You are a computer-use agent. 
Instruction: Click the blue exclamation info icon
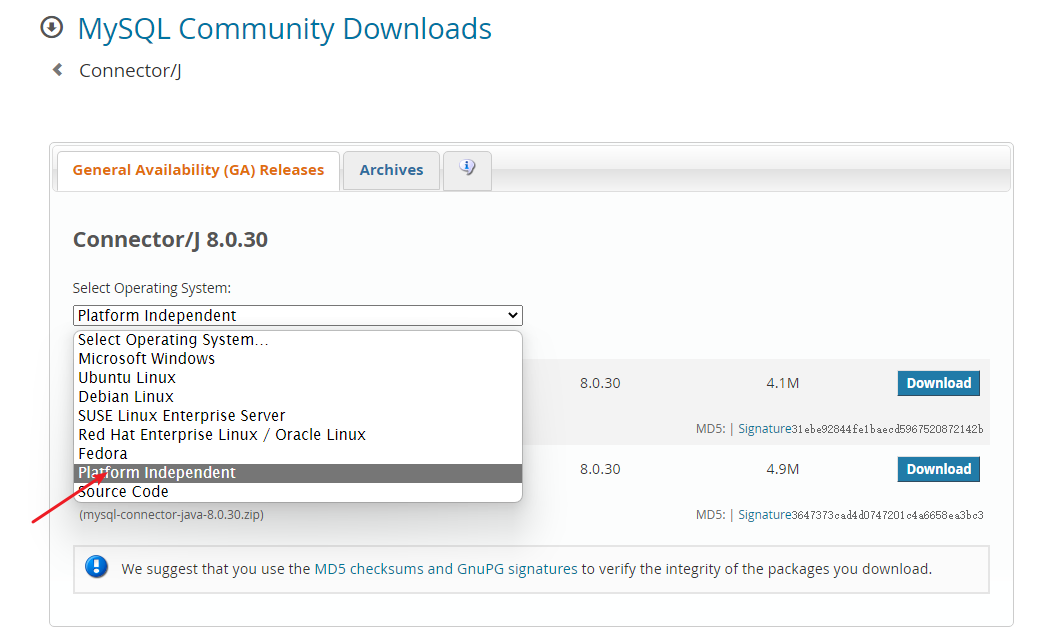pos(97,568)
